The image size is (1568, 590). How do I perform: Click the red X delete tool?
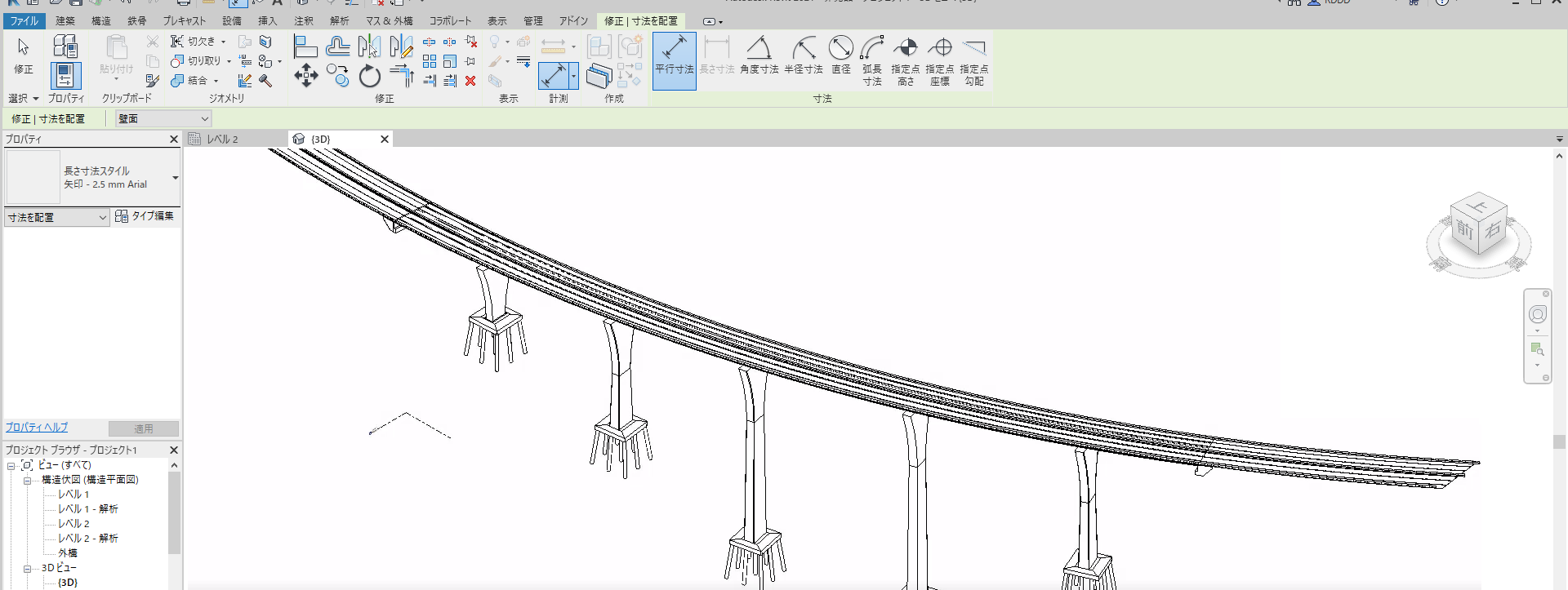(x=470, y=81)
